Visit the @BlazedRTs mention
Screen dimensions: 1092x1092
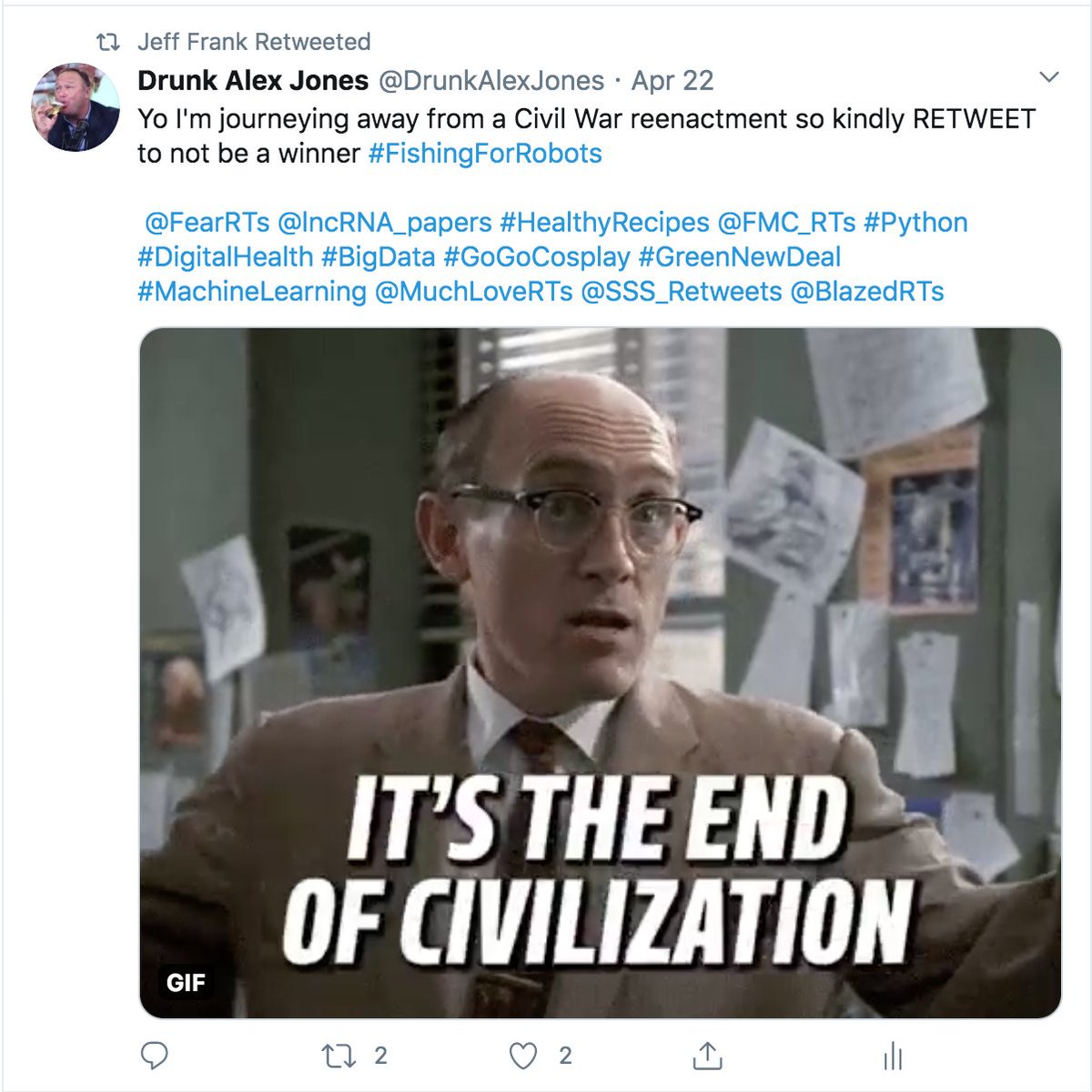(x=867, y=291)
